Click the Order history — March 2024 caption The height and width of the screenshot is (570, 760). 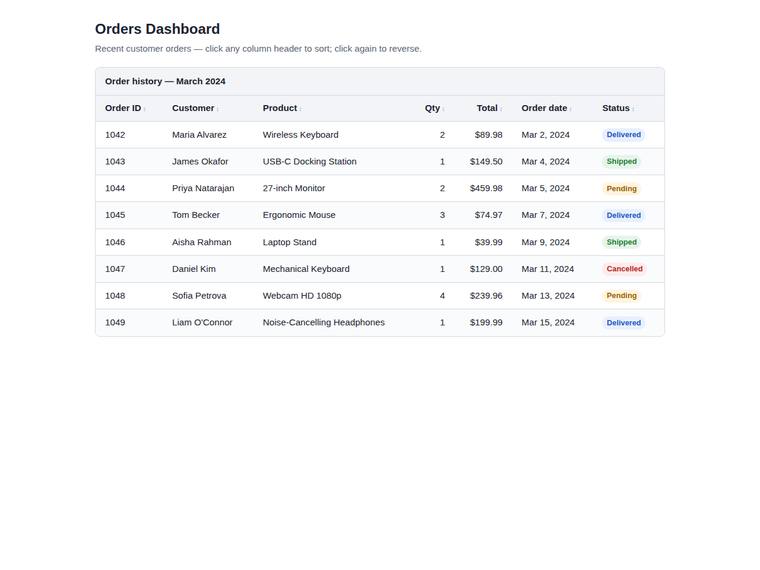(165, 81)
